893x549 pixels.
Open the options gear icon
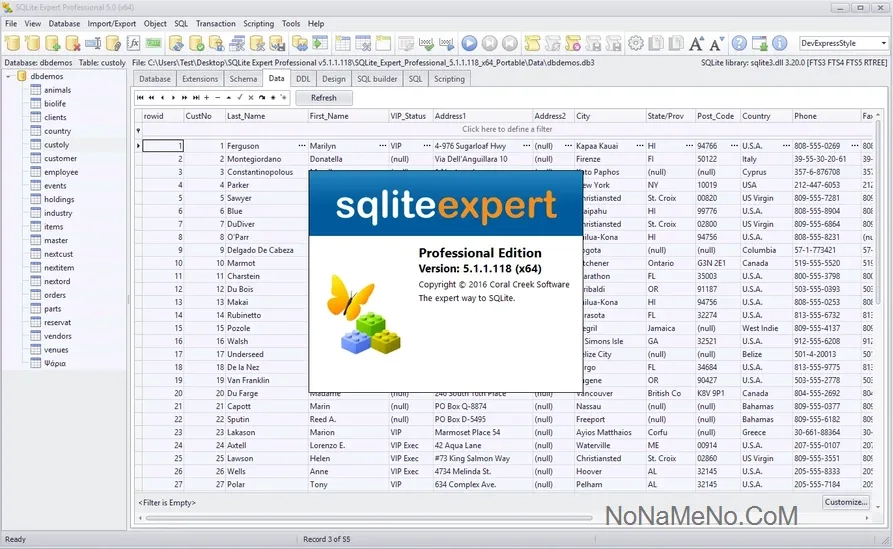635,43
